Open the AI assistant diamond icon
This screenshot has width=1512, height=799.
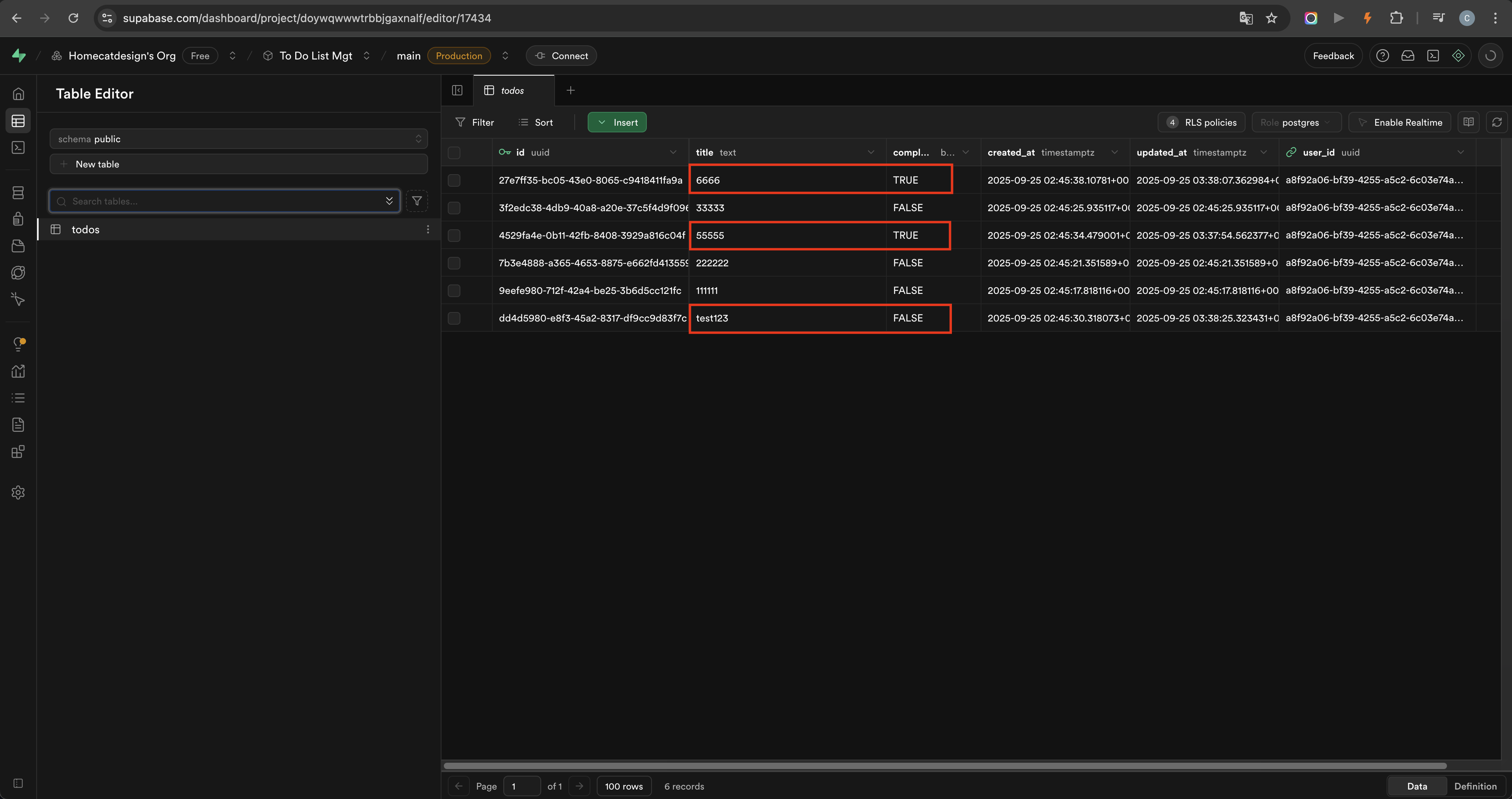[1458, 56]
